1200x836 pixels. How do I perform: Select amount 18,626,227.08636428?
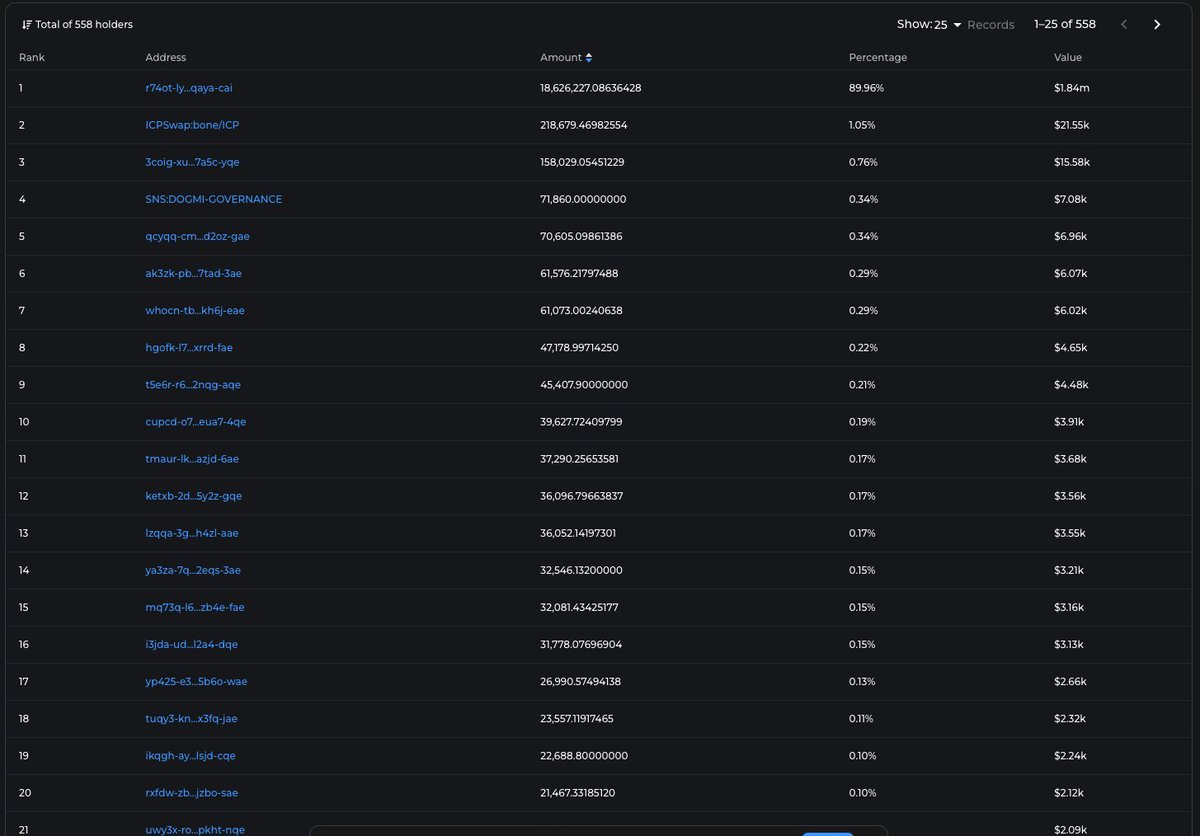click(591, 88)
